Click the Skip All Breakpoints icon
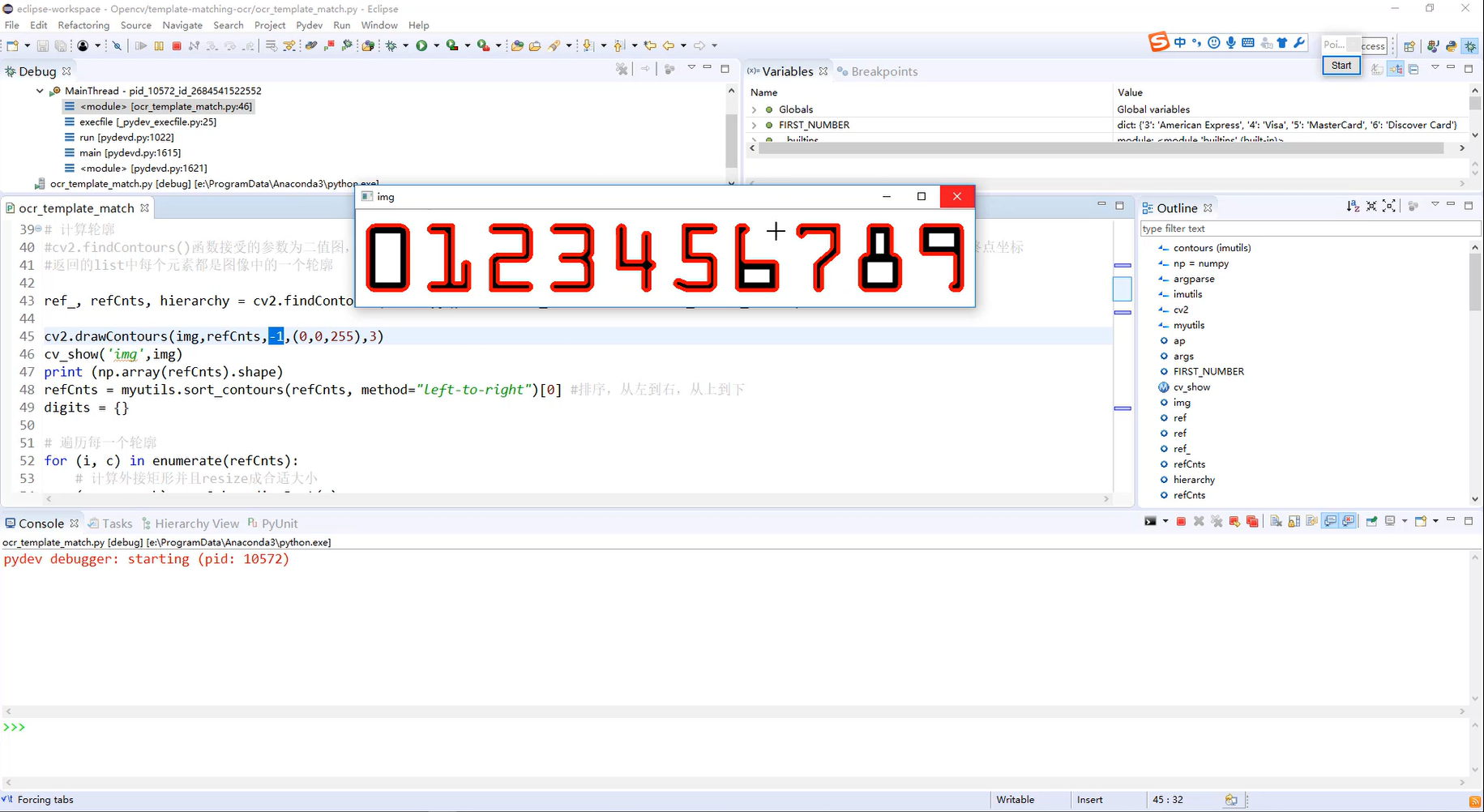Viewport: 1484px width, 812px height. (117, 45)
